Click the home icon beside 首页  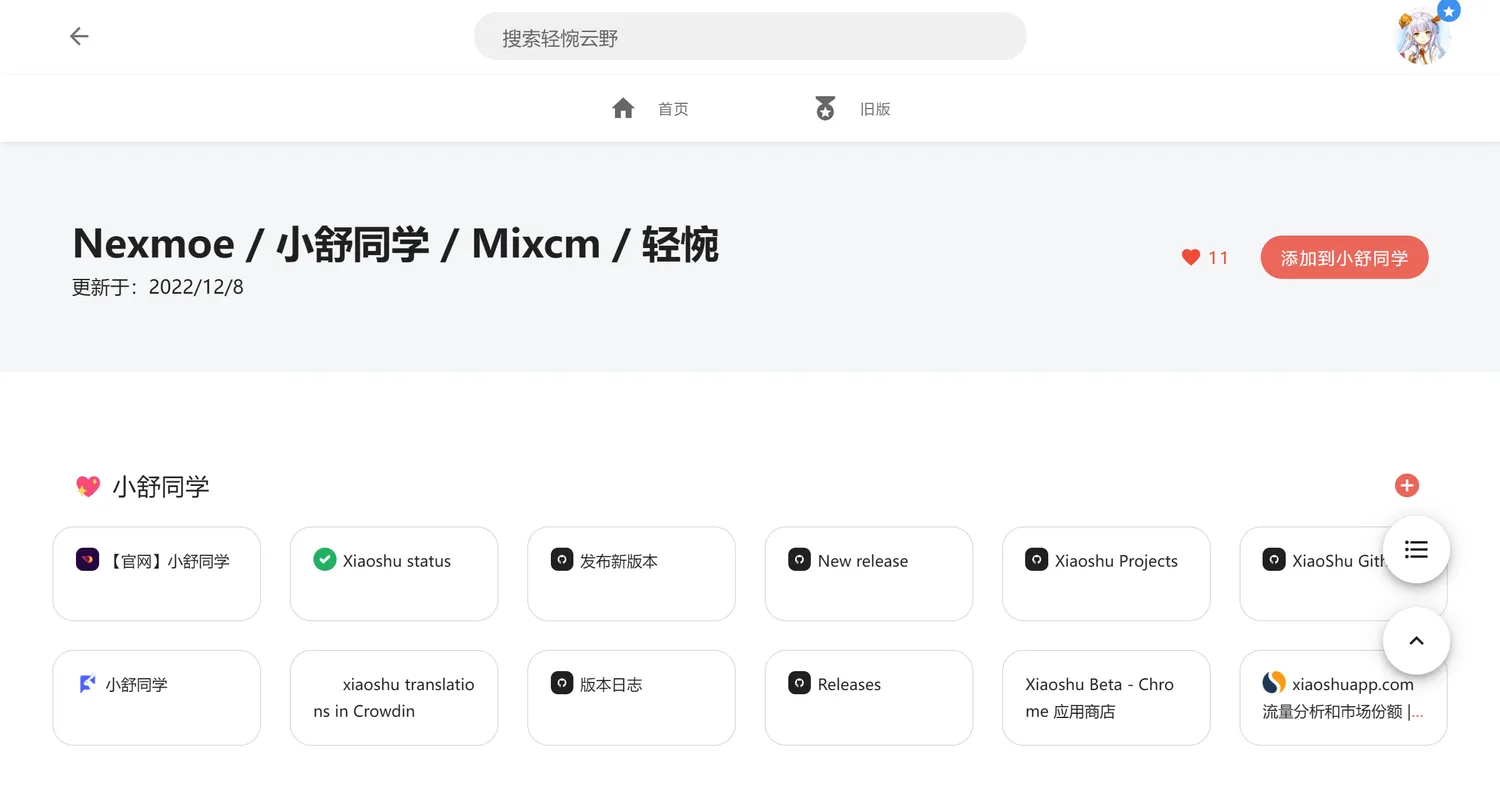click(x=623, y=108)
